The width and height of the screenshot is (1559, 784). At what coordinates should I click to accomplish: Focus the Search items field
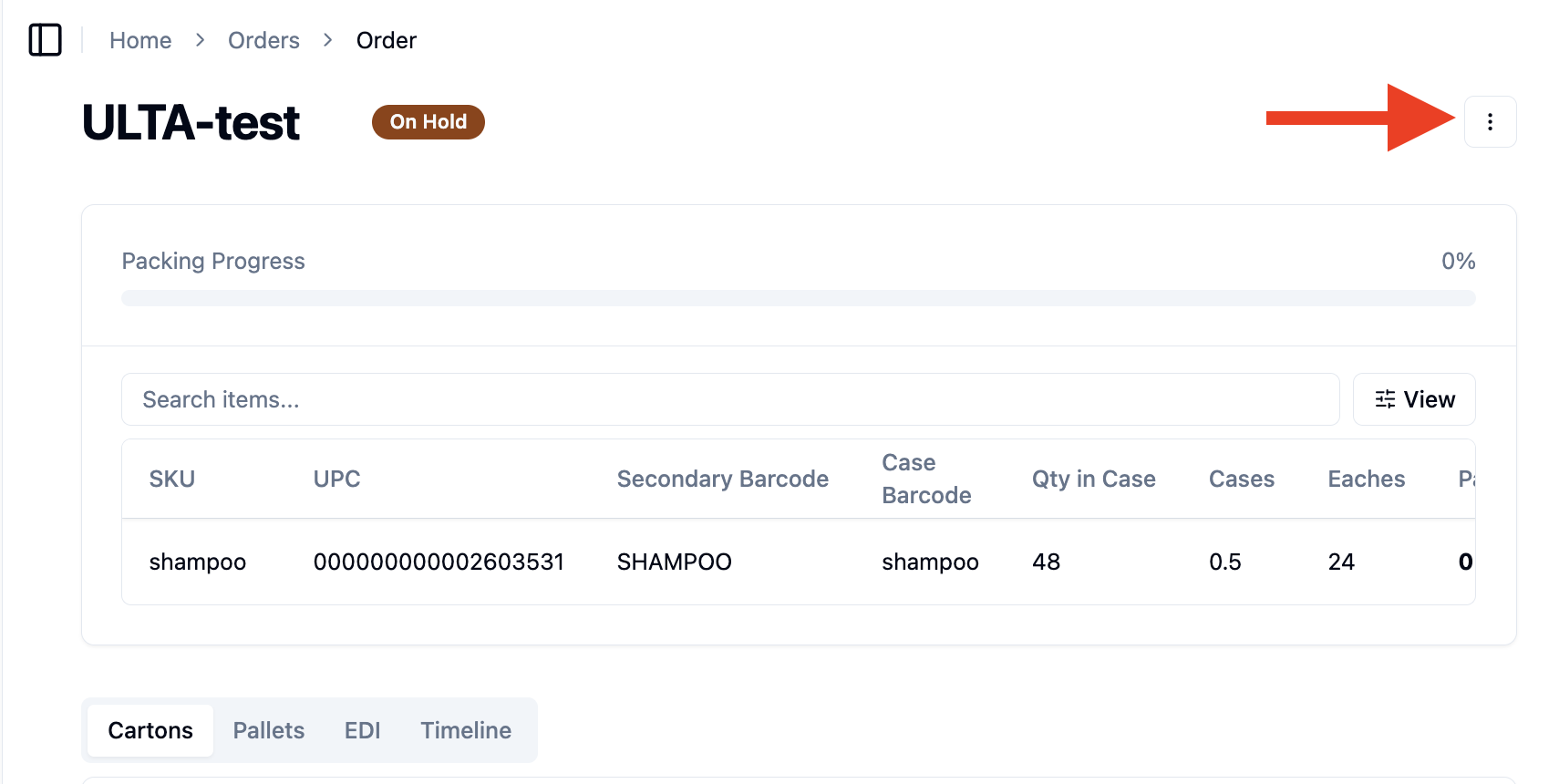(730, 399)
